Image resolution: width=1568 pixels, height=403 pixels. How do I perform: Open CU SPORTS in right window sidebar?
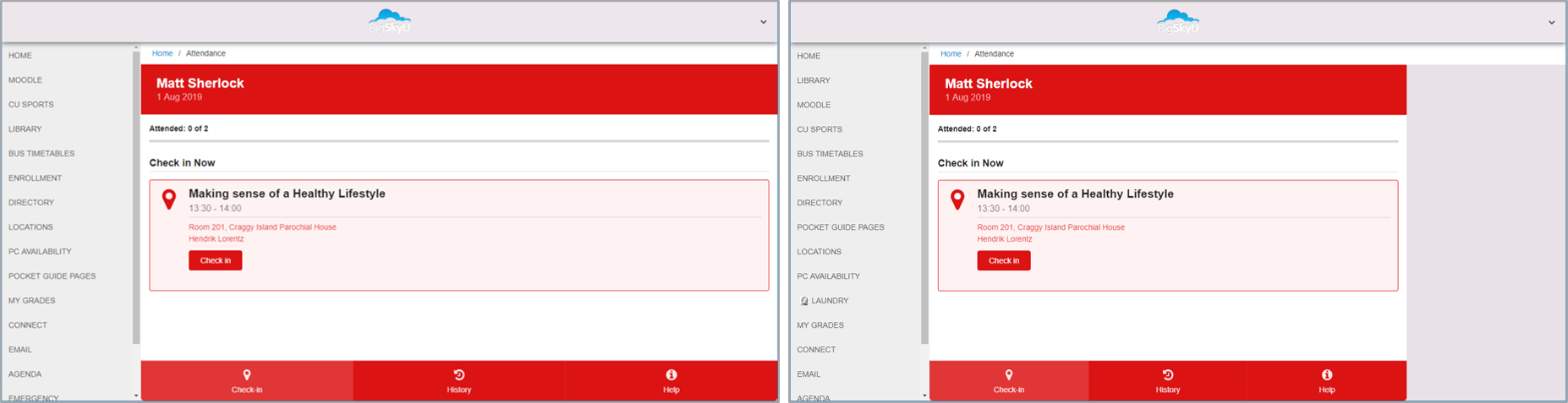[x=820, y=129]
